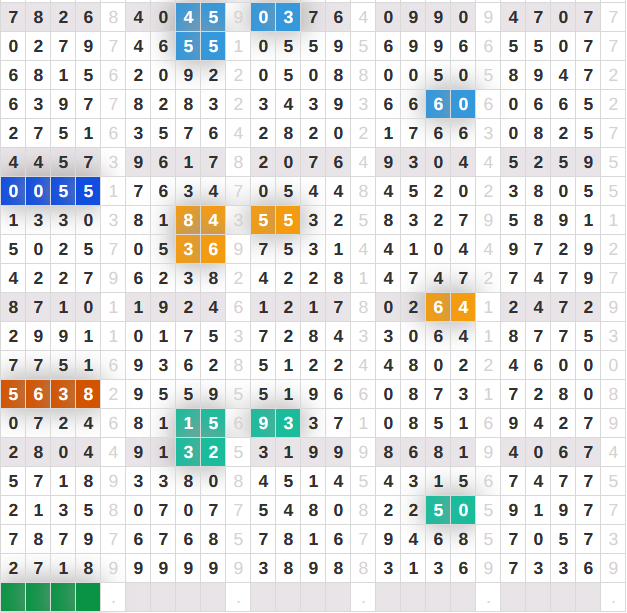This screenshot has width=627, height=613.
Task: Click the teal 32 highlighted block
Action: tap(200, 452)
